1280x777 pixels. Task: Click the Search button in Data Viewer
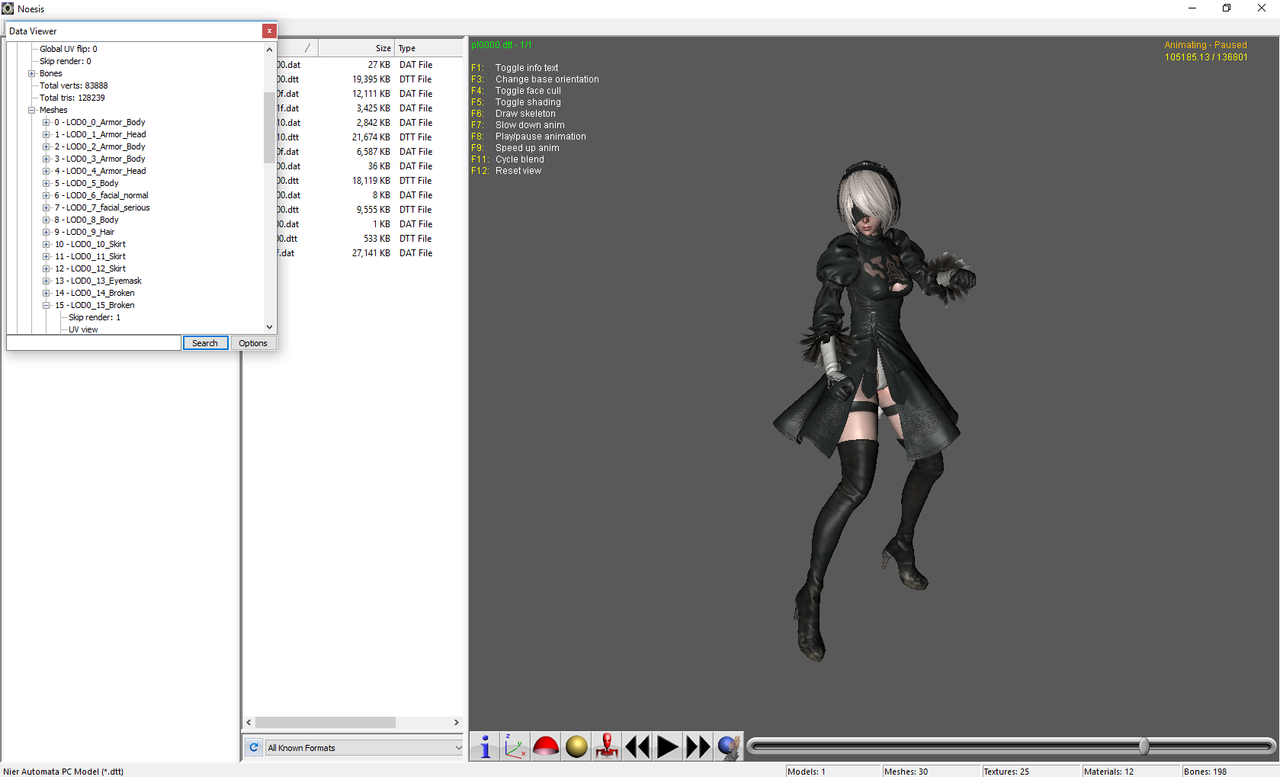(205, 343)
